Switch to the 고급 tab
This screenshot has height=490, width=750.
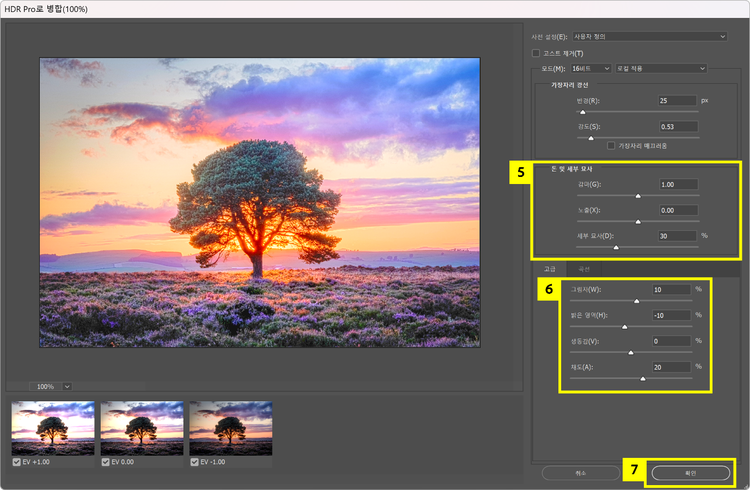pos(550,269)
